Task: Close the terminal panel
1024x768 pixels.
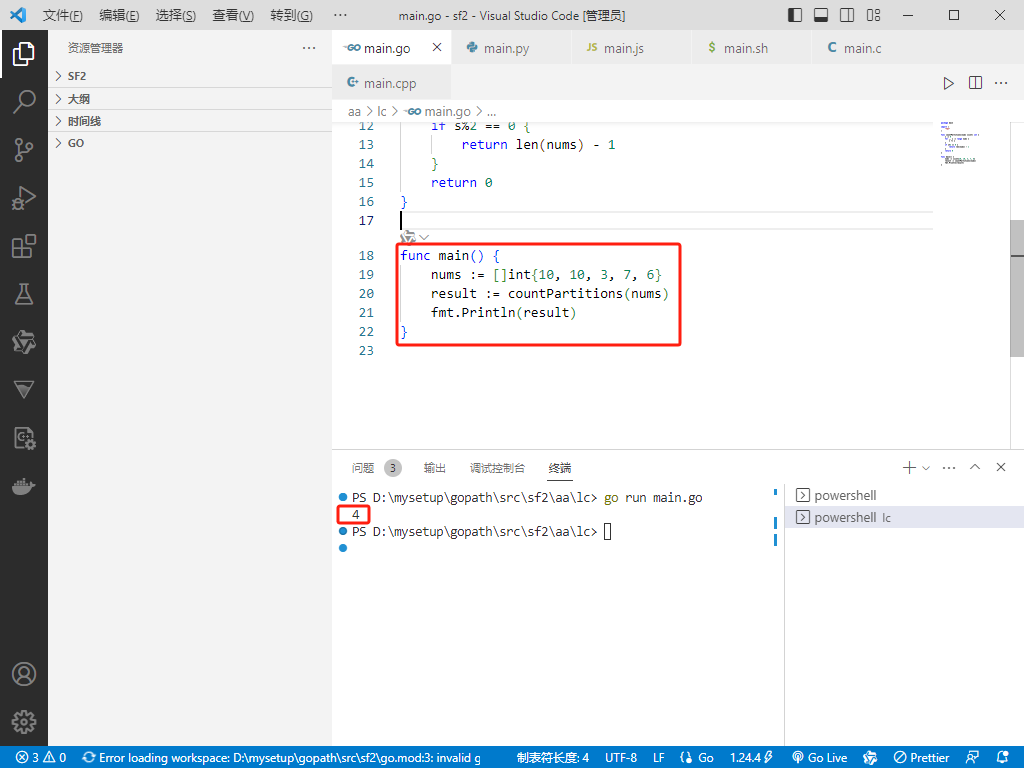Action: coord(1000,467)
